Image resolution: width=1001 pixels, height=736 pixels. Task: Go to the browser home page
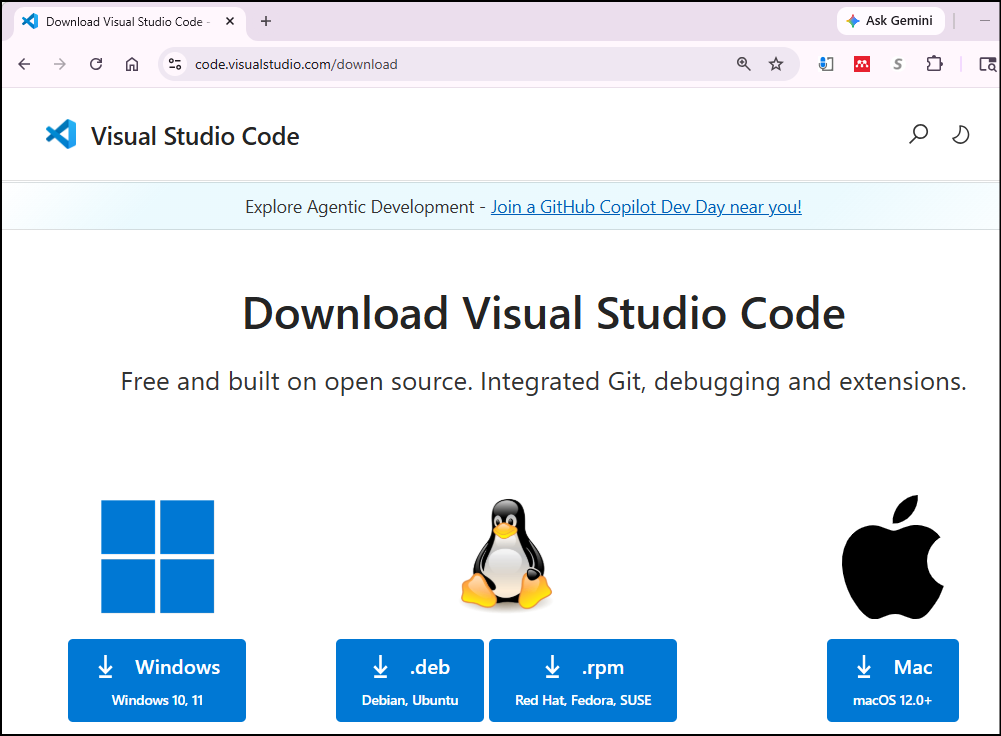tap(132, 64)
